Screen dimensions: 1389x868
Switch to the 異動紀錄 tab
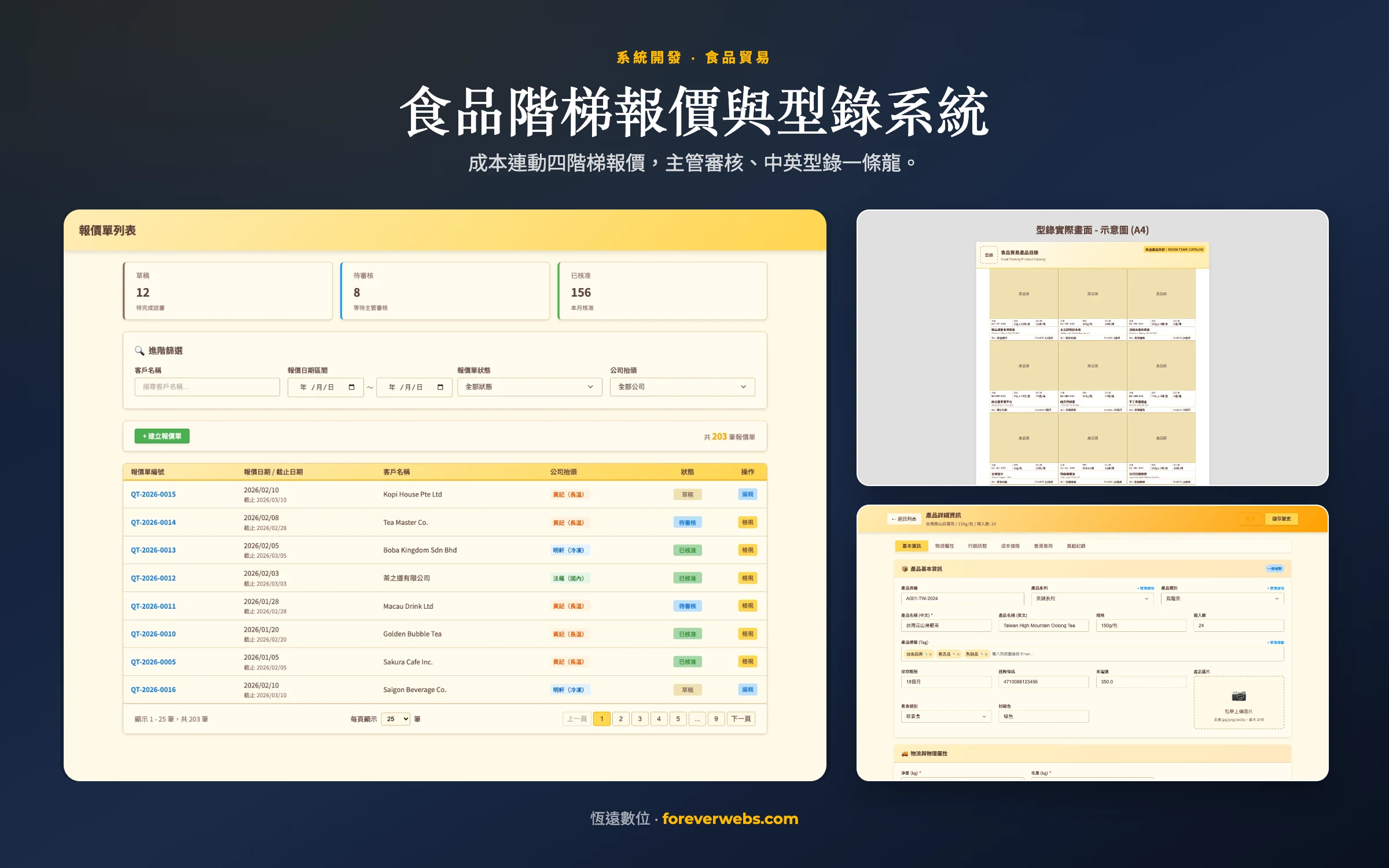pyautogui.click(x=1076, y=546)
